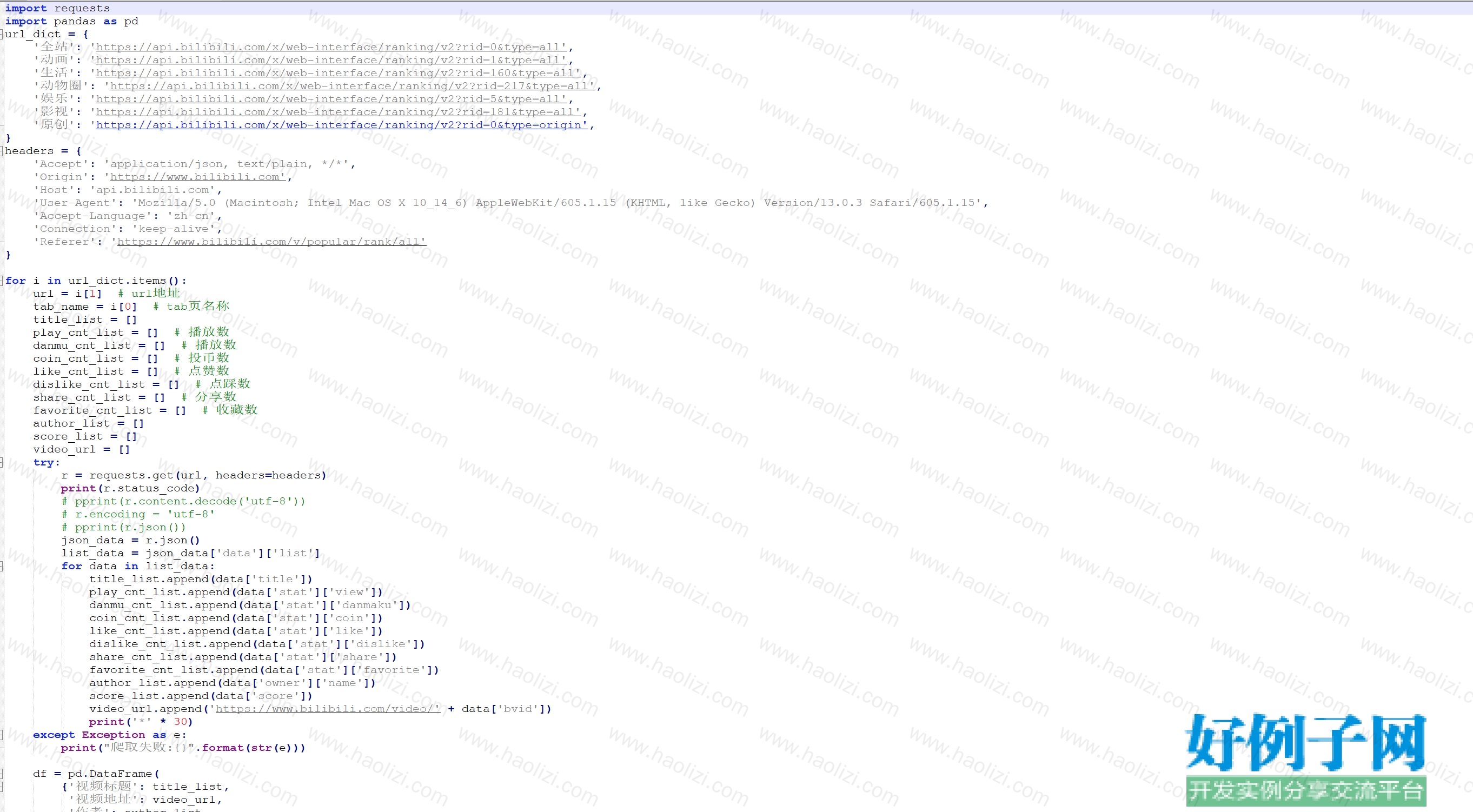Collapse the pd.DataFrame block fold marker
Image resolution: width=1473 pixels, height=812 pixels.
coord(2,774)
